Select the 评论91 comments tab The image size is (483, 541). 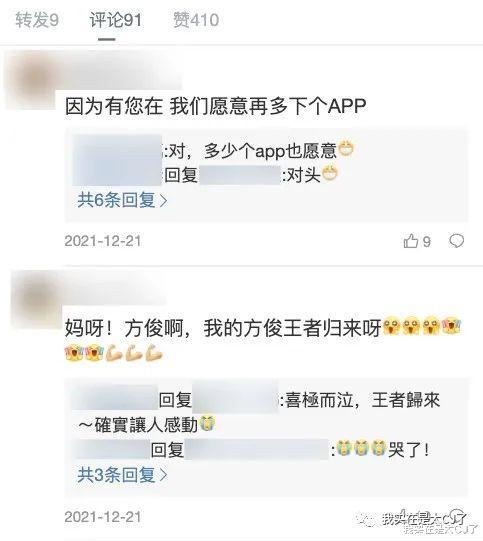point(116,20)
